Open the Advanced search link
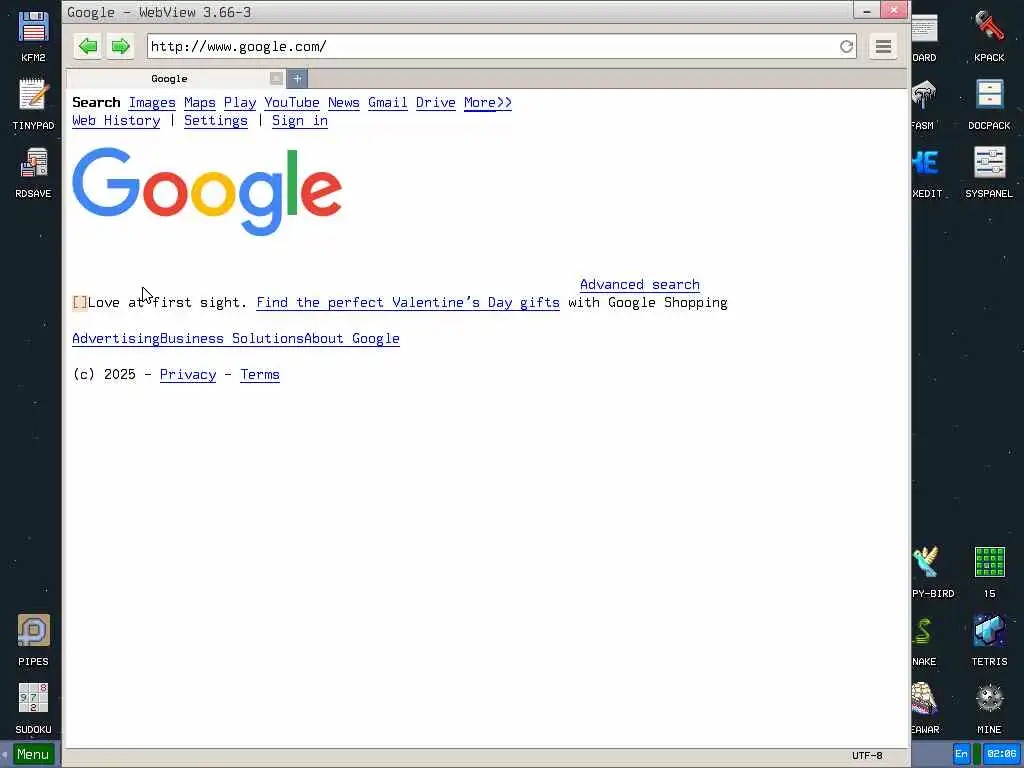 click(x=639, y=285)
